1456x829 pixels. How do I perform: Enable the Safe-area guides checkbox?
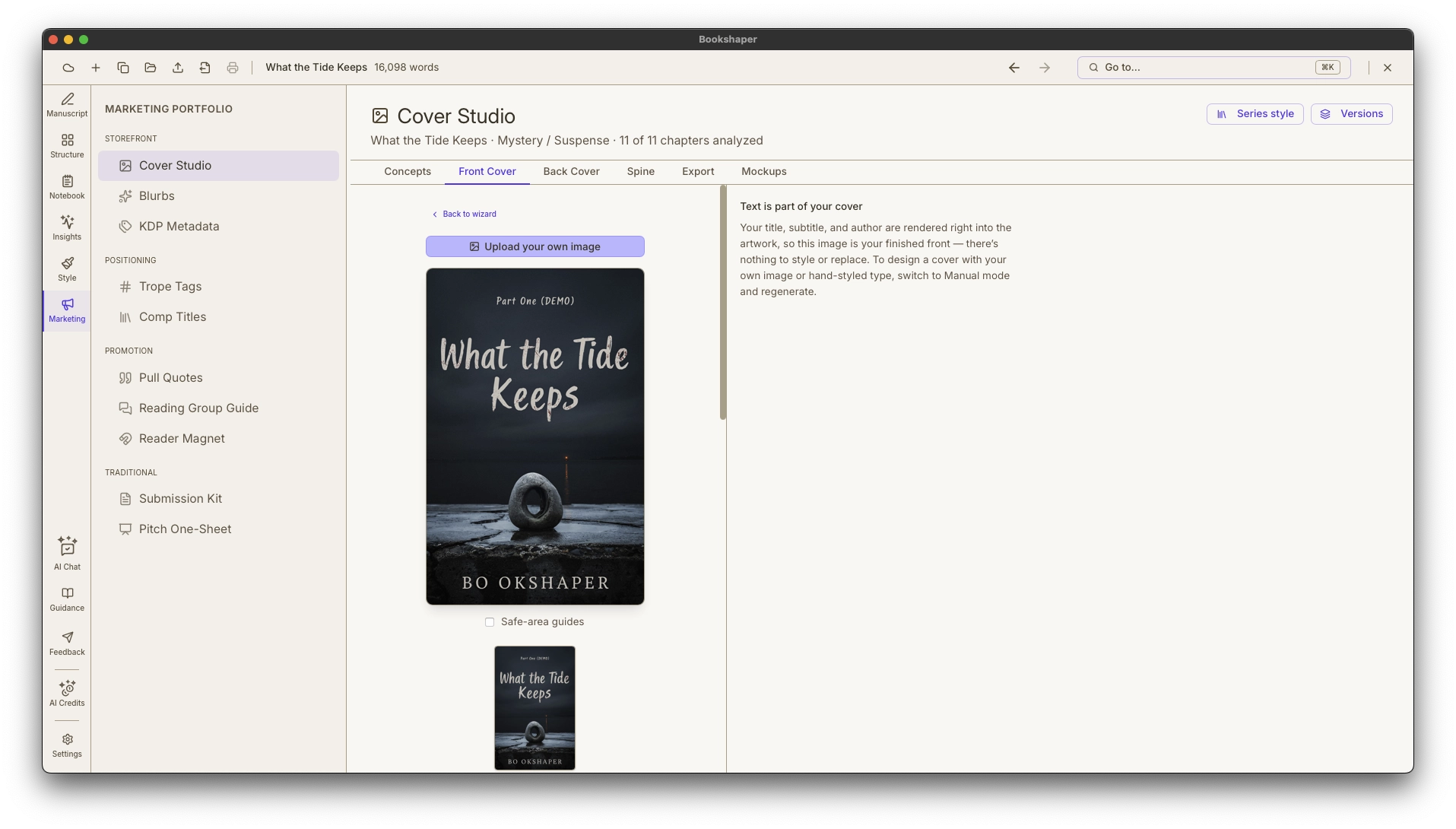pos(490,622)
